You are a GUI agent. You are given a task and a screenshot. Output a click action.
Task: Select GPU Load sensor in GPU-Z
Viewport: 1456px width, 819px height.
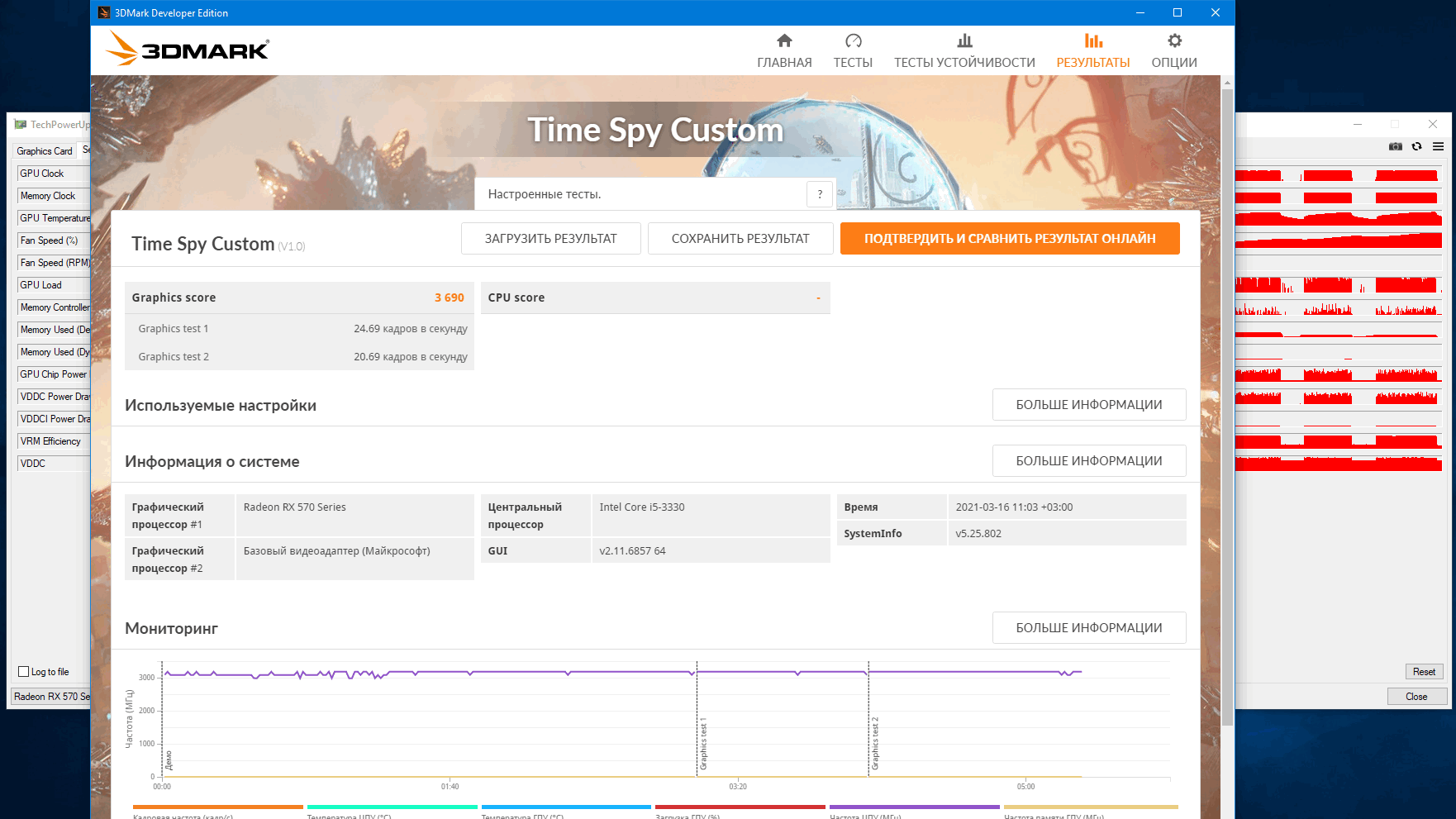pyautogui.click(x=54, y=285)
